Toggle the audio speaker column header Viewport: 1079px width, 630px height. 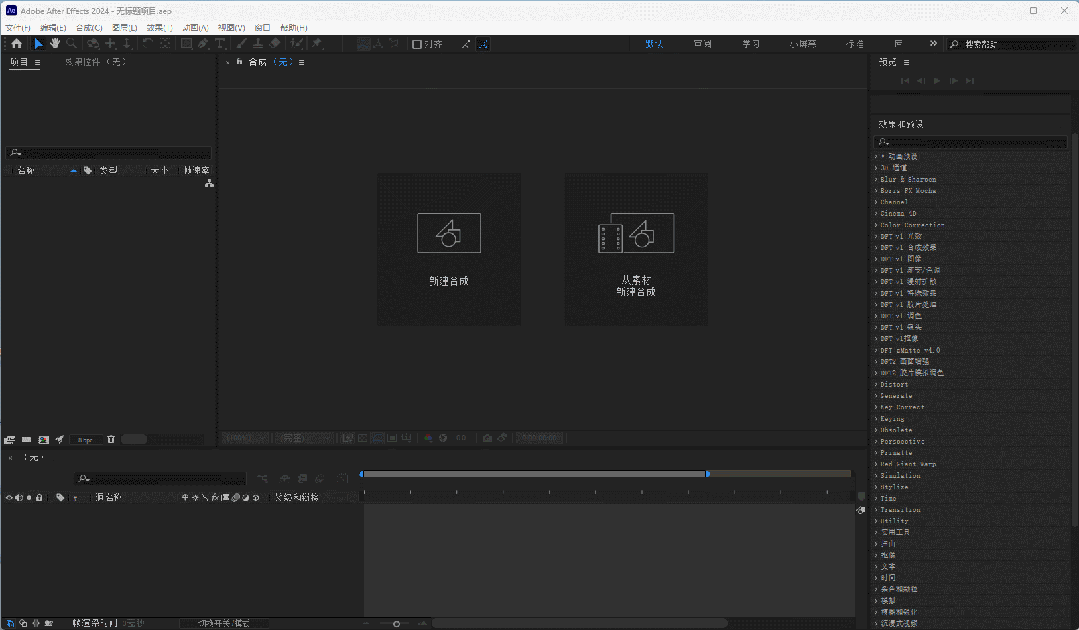[x=19, y=497]
